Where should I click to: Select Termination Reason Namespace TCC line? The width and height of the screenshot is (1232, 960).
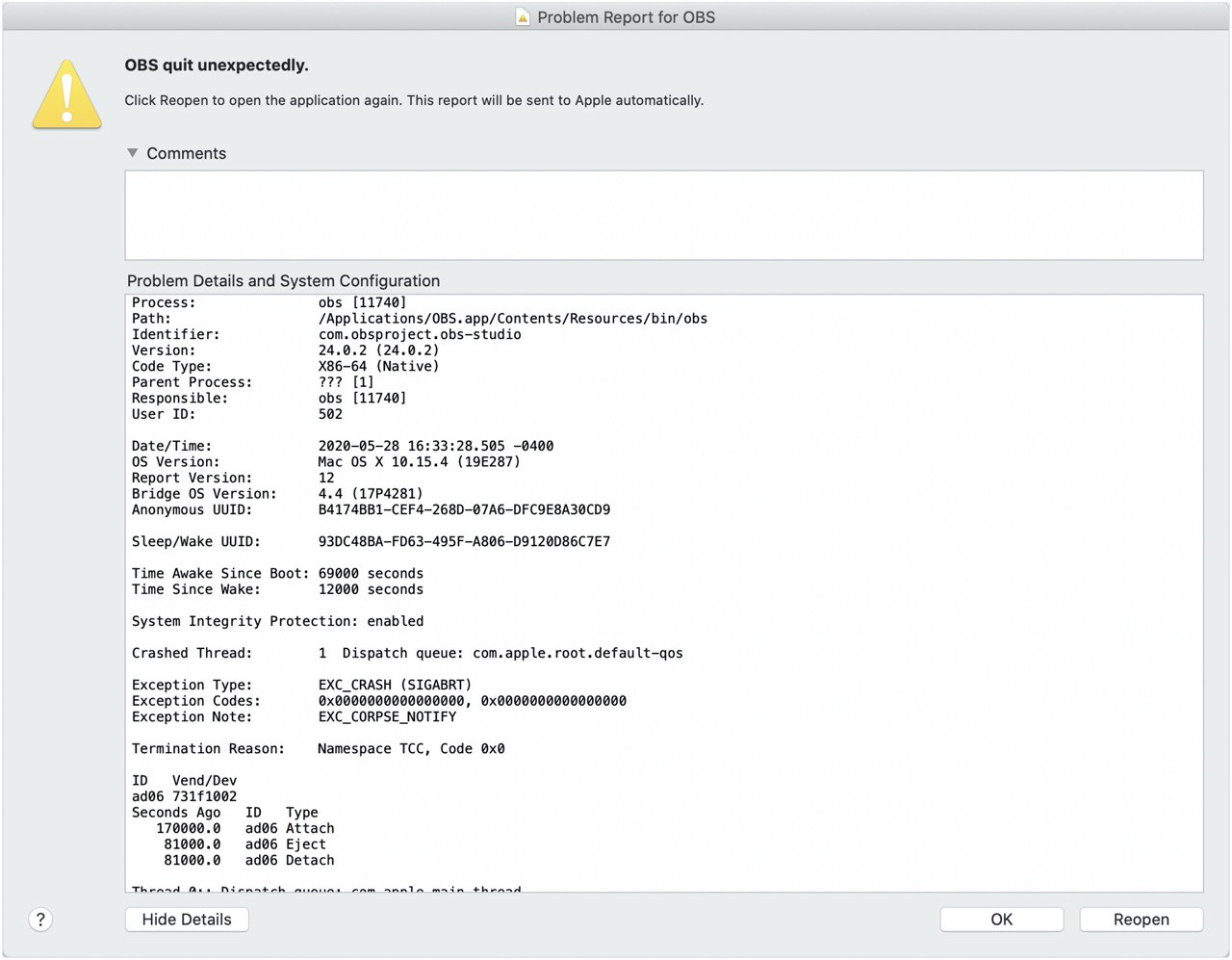pos(318,748)
